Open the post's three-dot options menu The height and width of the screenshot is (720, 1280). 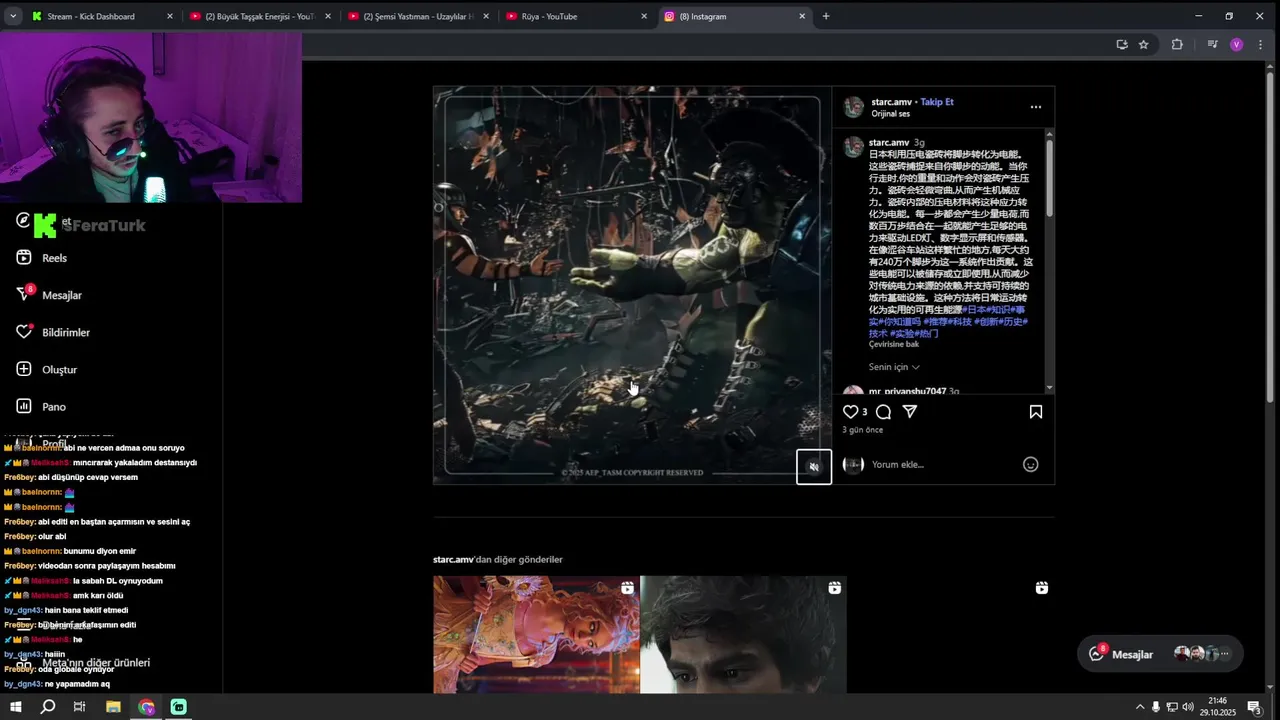tap(1036, 107)
